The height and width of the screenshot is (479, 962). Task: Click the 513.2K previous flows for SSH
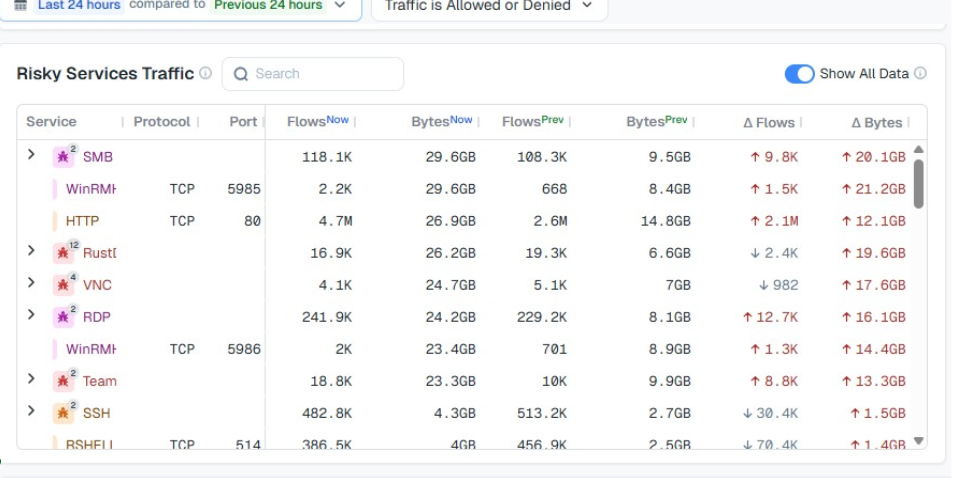point(542,413)
